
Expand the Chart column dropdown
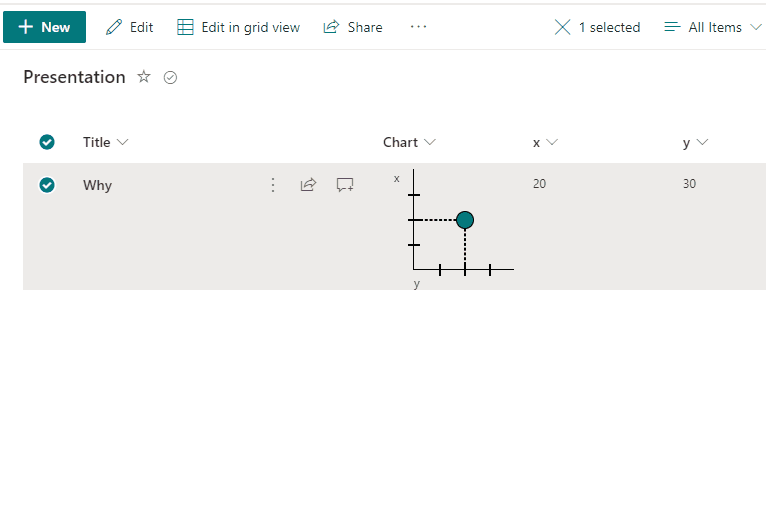click(430, 142)
